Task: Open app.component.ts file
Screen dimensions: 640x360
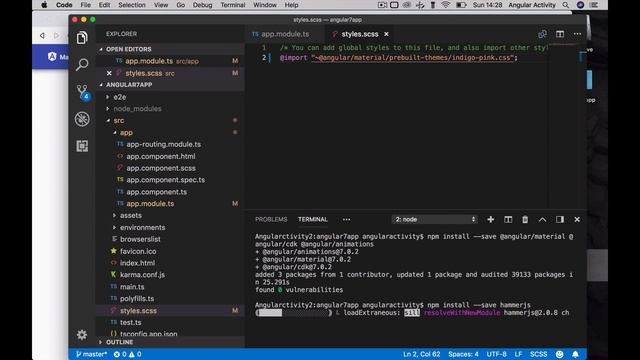Action: click(x=156, y=192)
